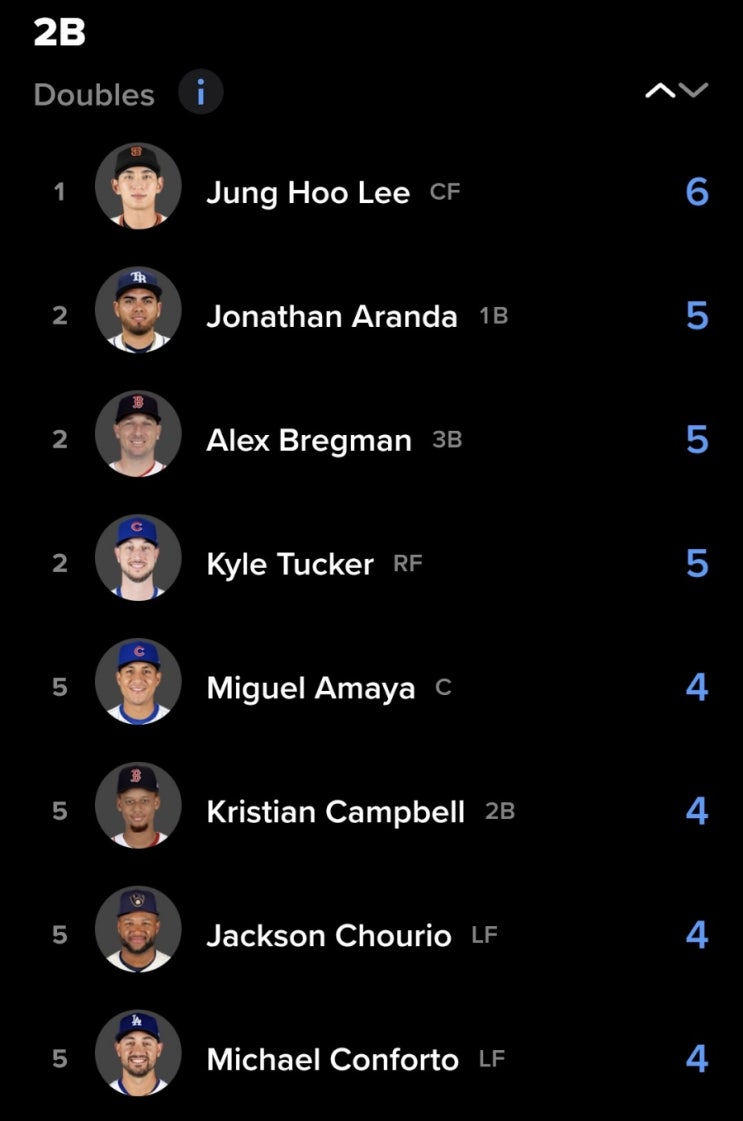Open Kyle Tucker's name link
The width and height of the screenshot is (743, 1121).
tap(290, 565)
